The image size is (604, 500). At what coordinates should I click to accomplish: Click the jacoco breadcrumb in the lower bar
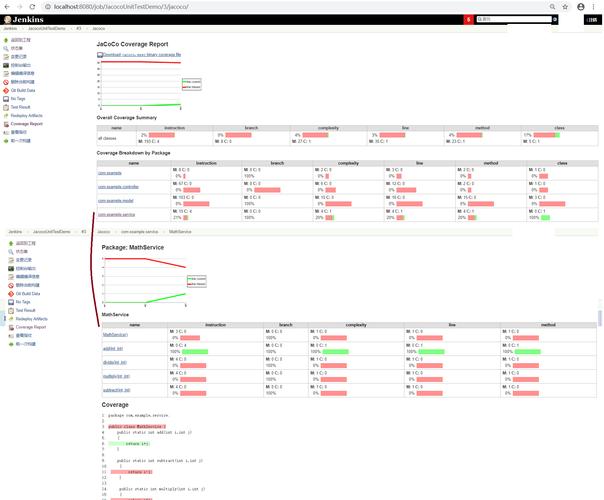[x=104, y=232]
